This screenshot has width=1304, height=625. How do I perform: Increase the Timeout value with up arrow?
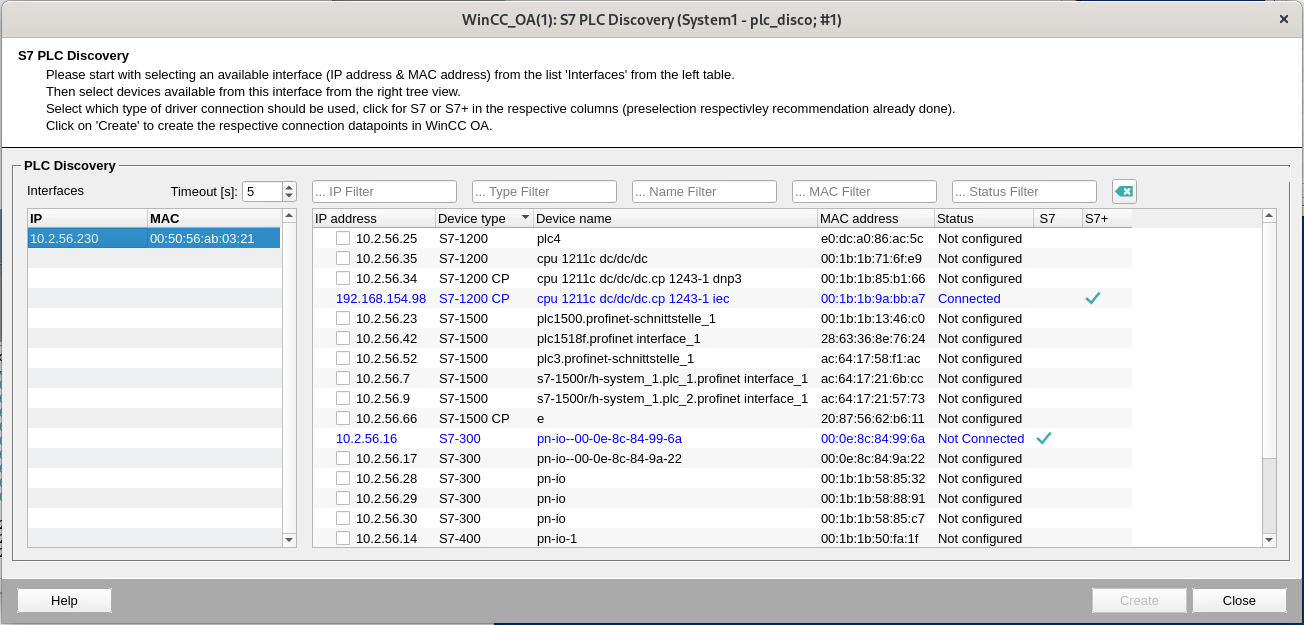pos(289,187)
